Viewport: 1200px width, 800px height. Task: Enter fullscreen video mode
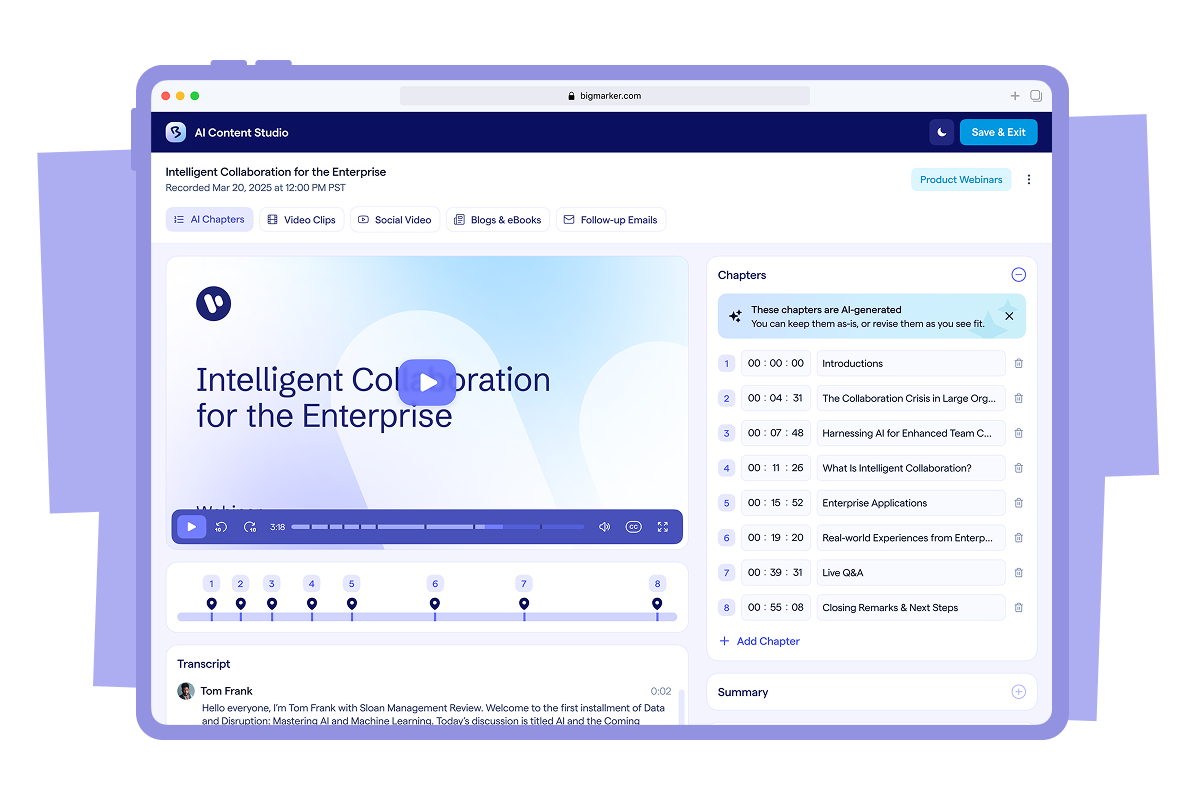click(662, 527)
